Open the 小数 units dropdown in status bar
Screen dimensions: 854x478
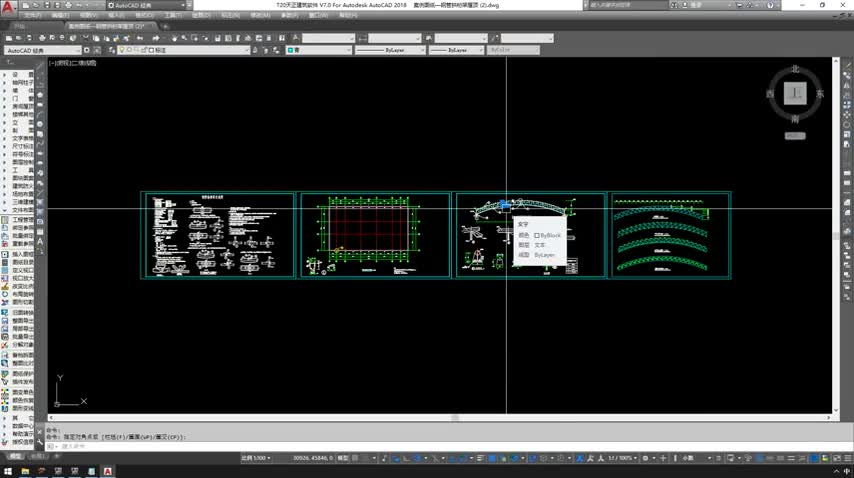(x=697, y=458)
